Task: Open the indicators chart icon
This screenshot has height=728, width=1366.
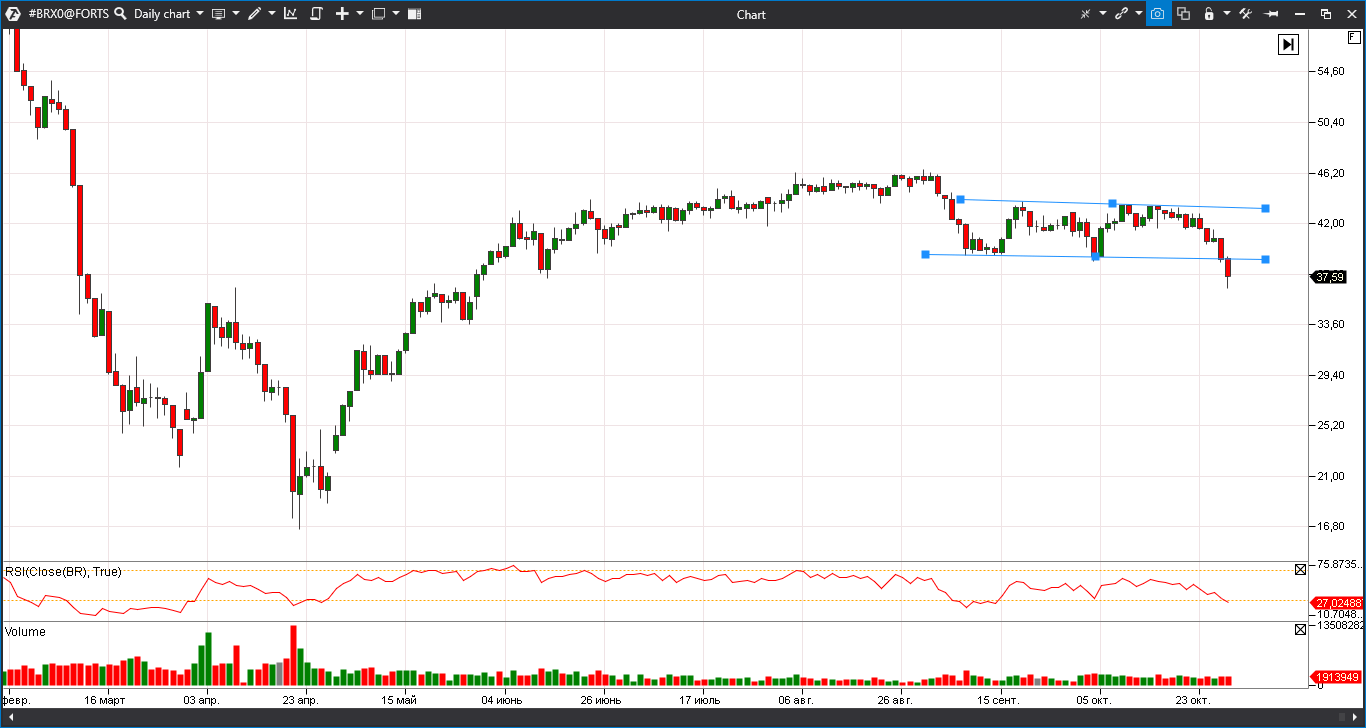Action: 291,13
